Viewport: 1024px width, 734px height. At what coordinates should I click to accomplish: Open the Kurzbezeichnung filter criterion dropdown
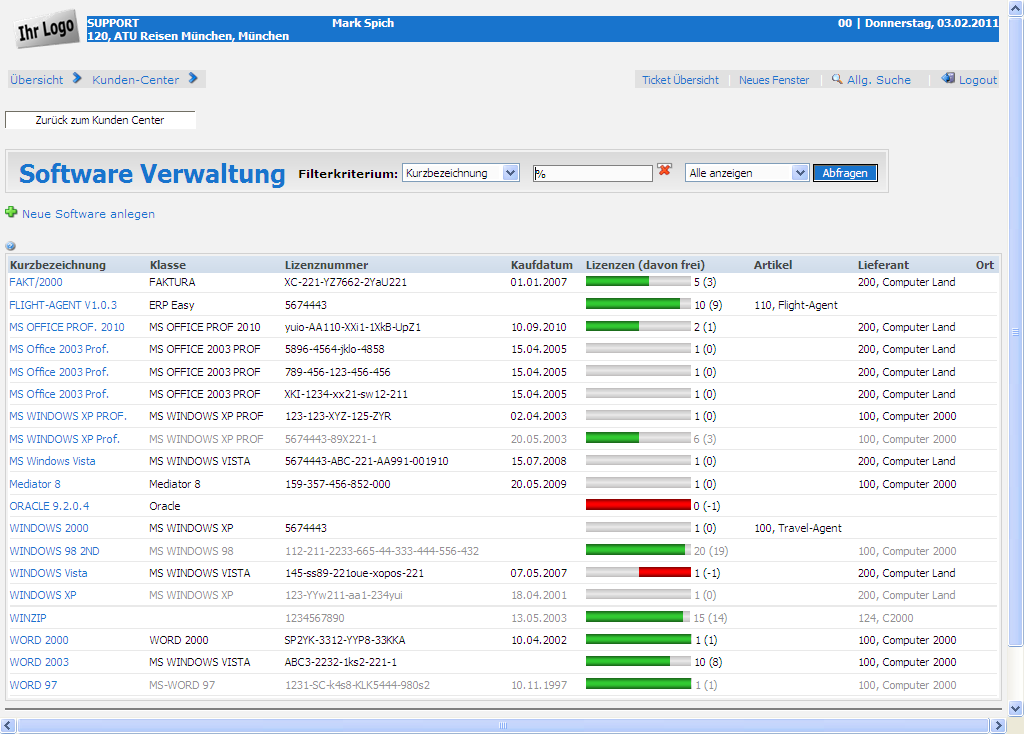coord(461,173)
